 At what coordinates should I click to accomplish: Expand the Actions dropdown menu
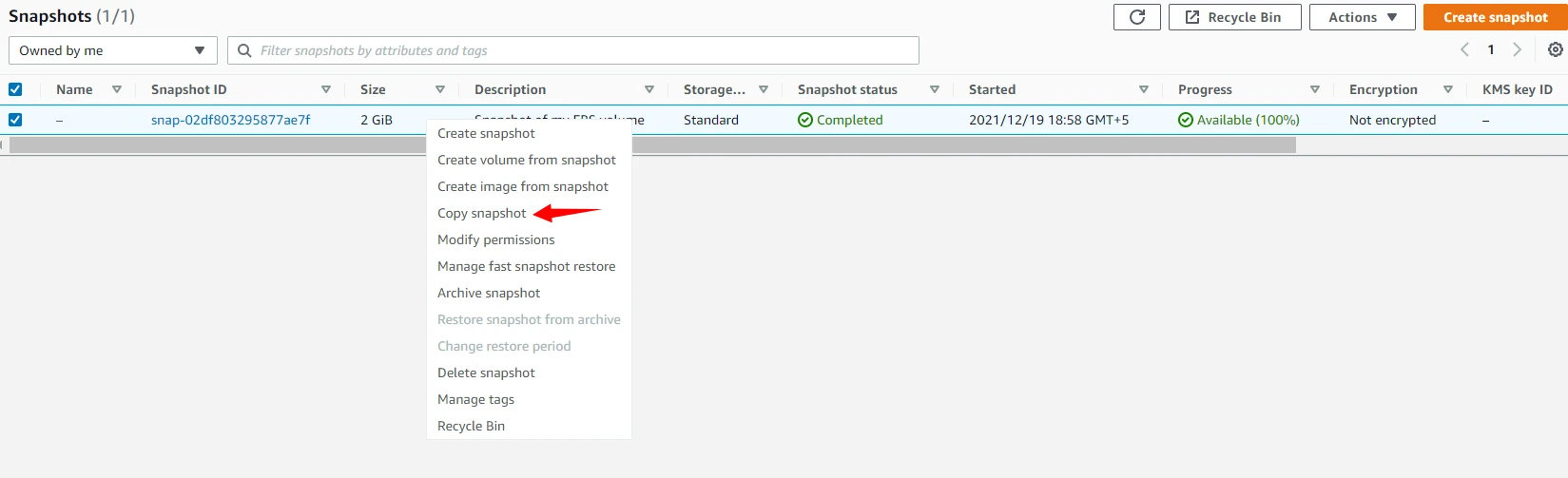(x=1362, y=17)
